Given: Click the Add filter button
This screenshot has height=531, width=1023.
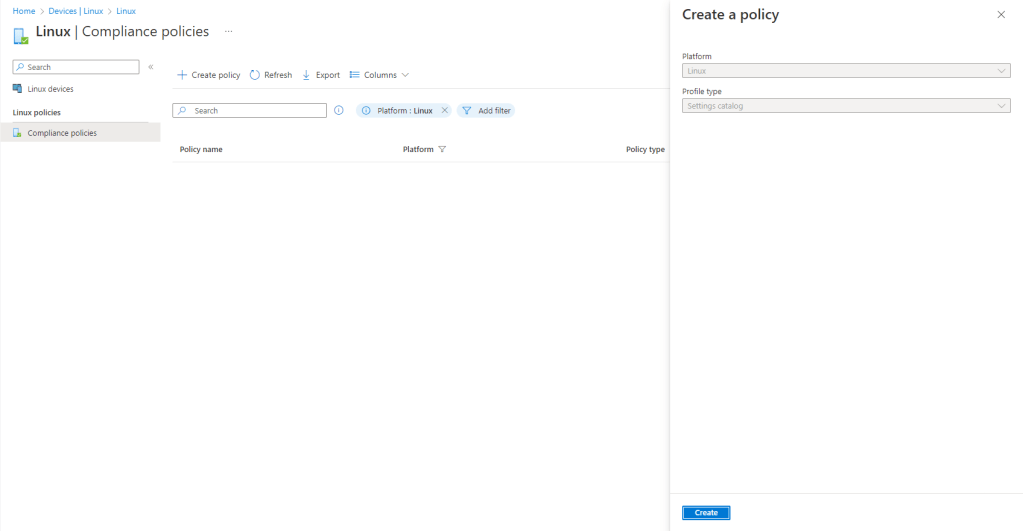Looking at the screenshot, I should click(x=486, y=111).
